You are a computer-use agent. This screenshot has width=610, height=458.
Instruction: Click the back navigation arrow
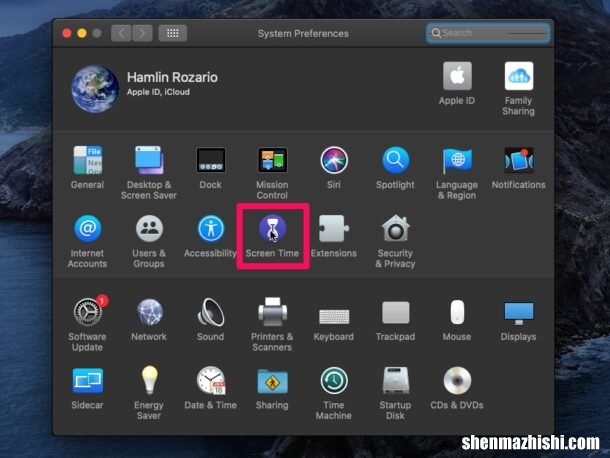point(121,33)
